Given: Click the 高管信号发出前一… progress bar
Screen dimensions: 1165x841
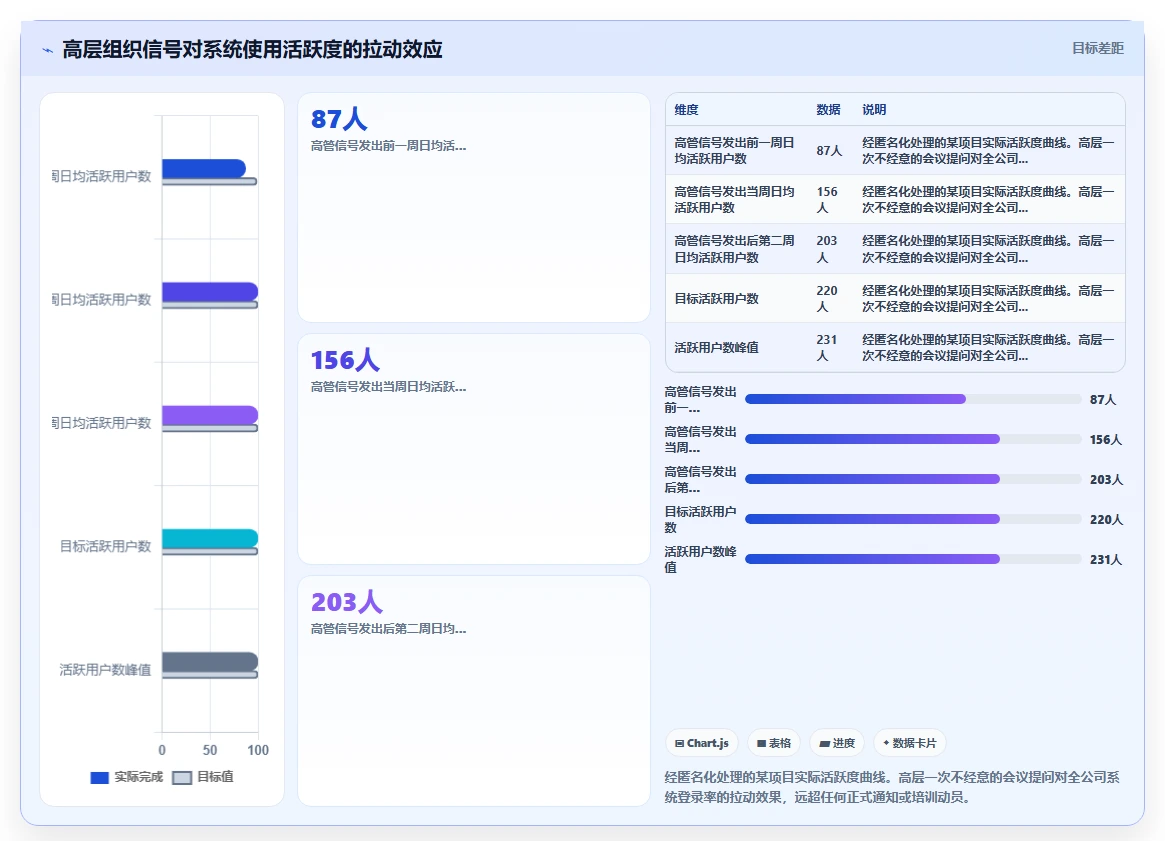Looking at the screenshot, I should pyautogui.click(x=913, y=400).
